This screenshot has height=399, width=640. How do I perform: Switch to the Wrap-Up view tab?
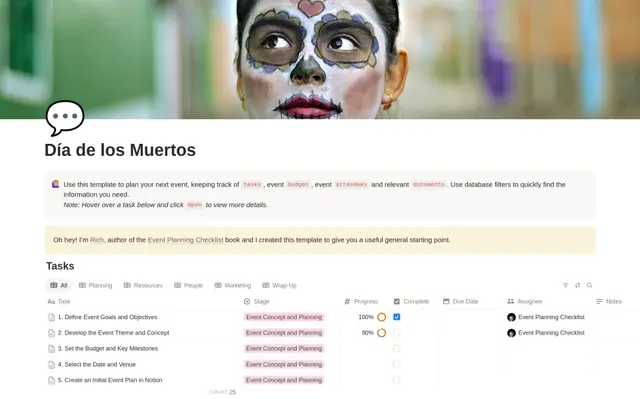click(280, 285)
